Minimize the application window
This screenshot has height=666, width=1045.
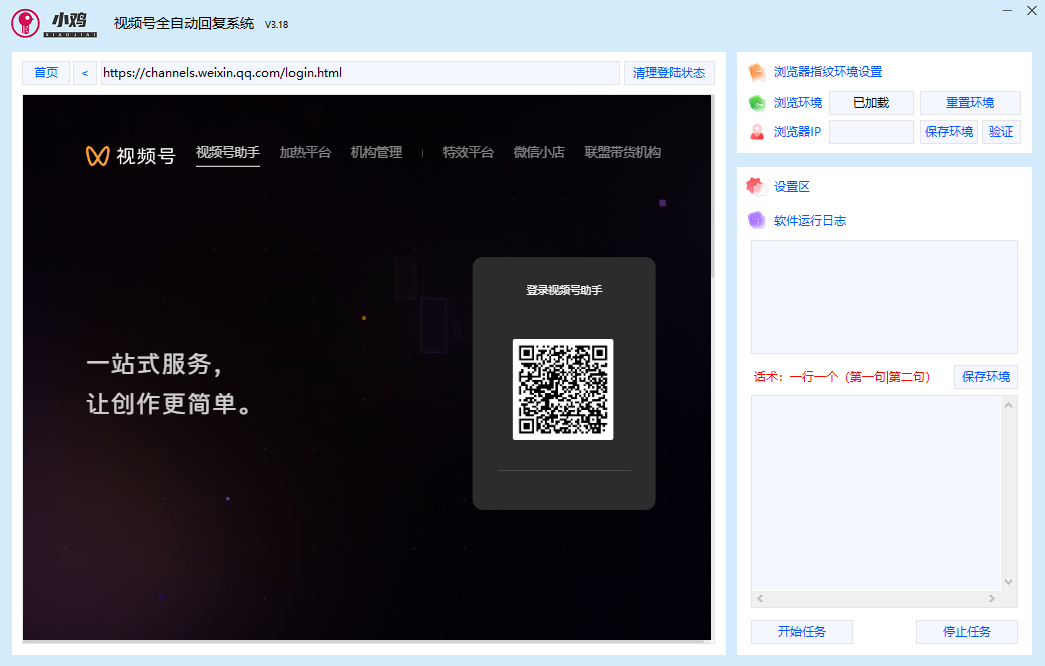click(x=1008, y=11)
